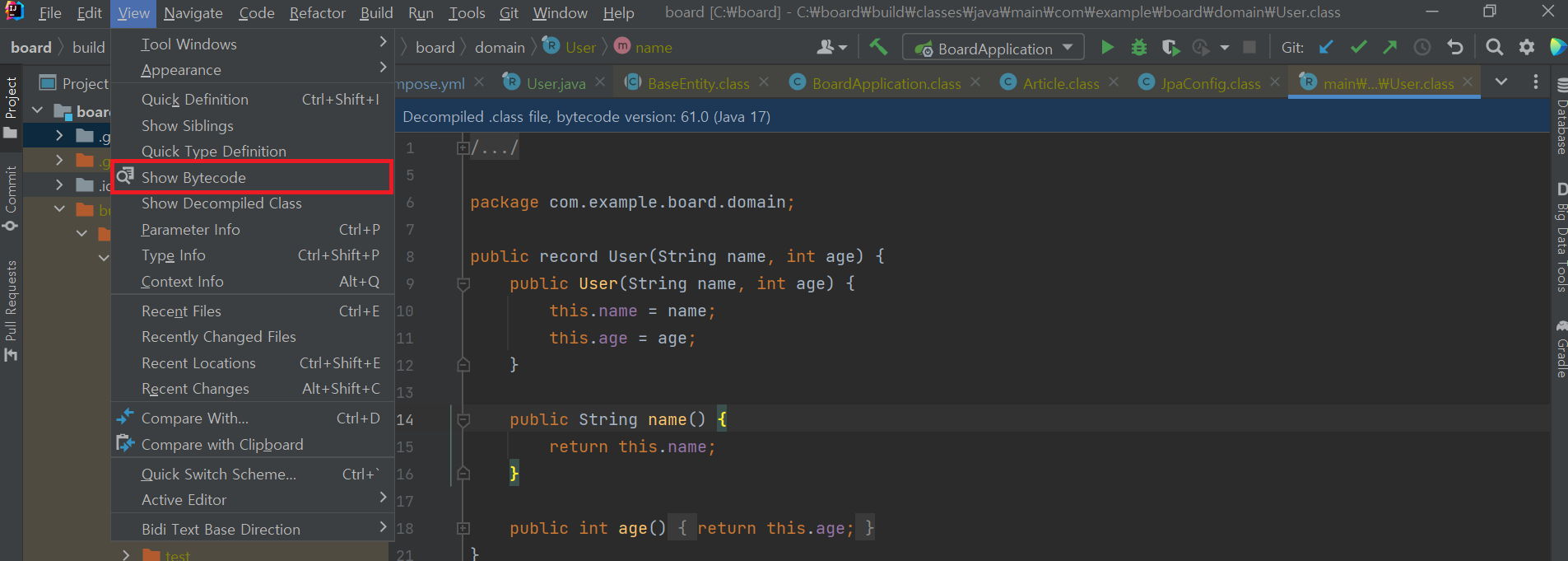This screenshot has height=561, width=1568.
Task: Open the Git menu
Action: tap(509, 13)
